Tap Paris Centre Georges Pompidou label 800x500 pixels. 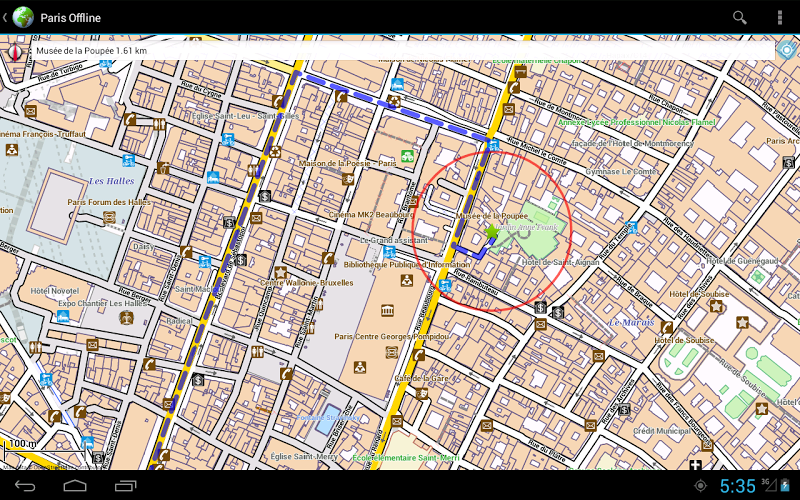pos(391,336)
